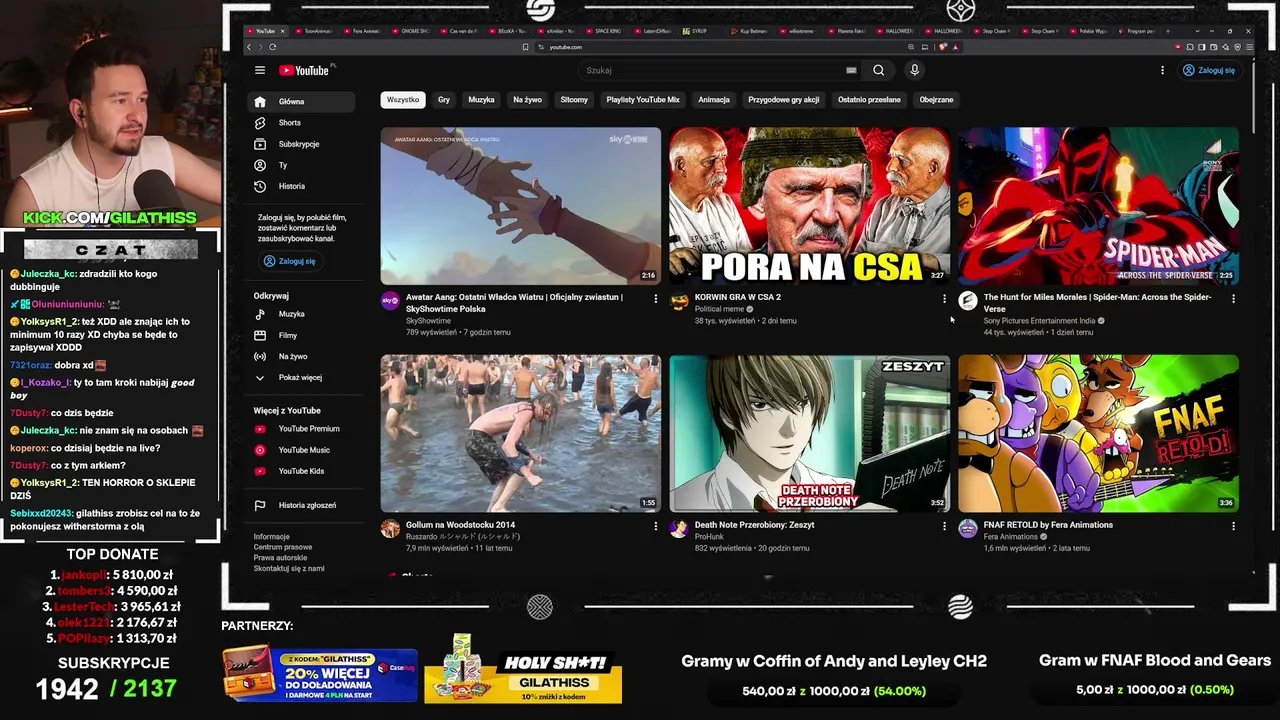Expand Pokaż więcej in the sidebar
Screen dimensions: 1280x720
pyautogui.click(x=301, y=378)
